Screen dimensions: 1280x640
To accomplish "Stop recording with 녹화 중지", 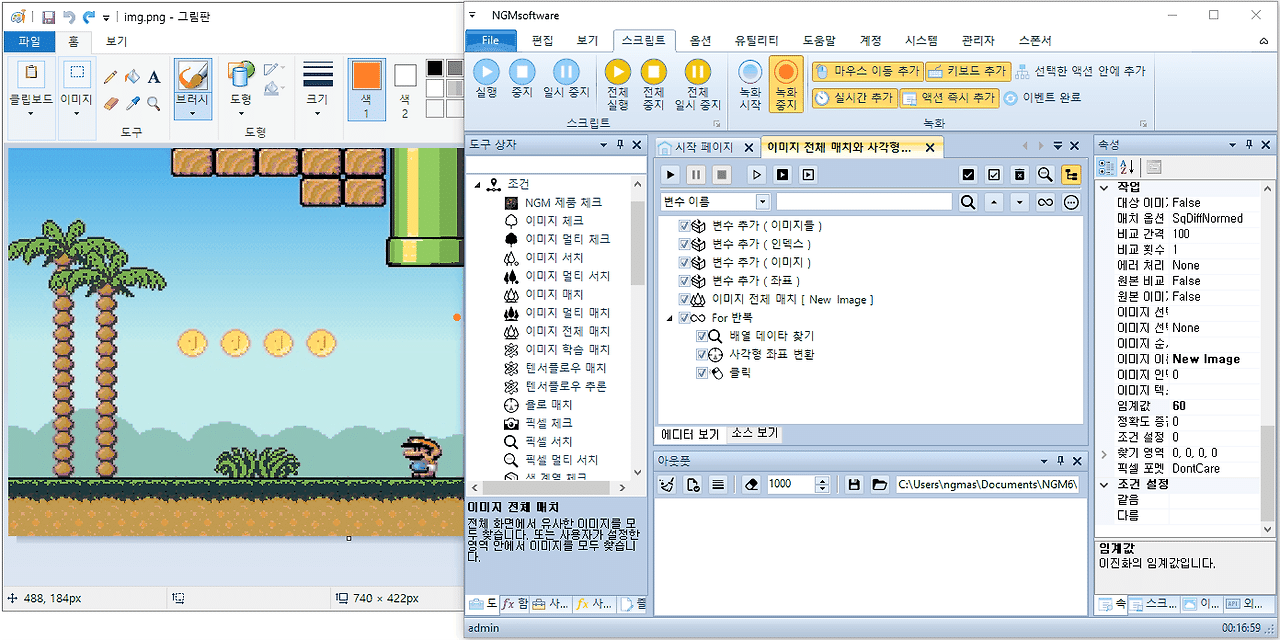I will click(786, 84).
